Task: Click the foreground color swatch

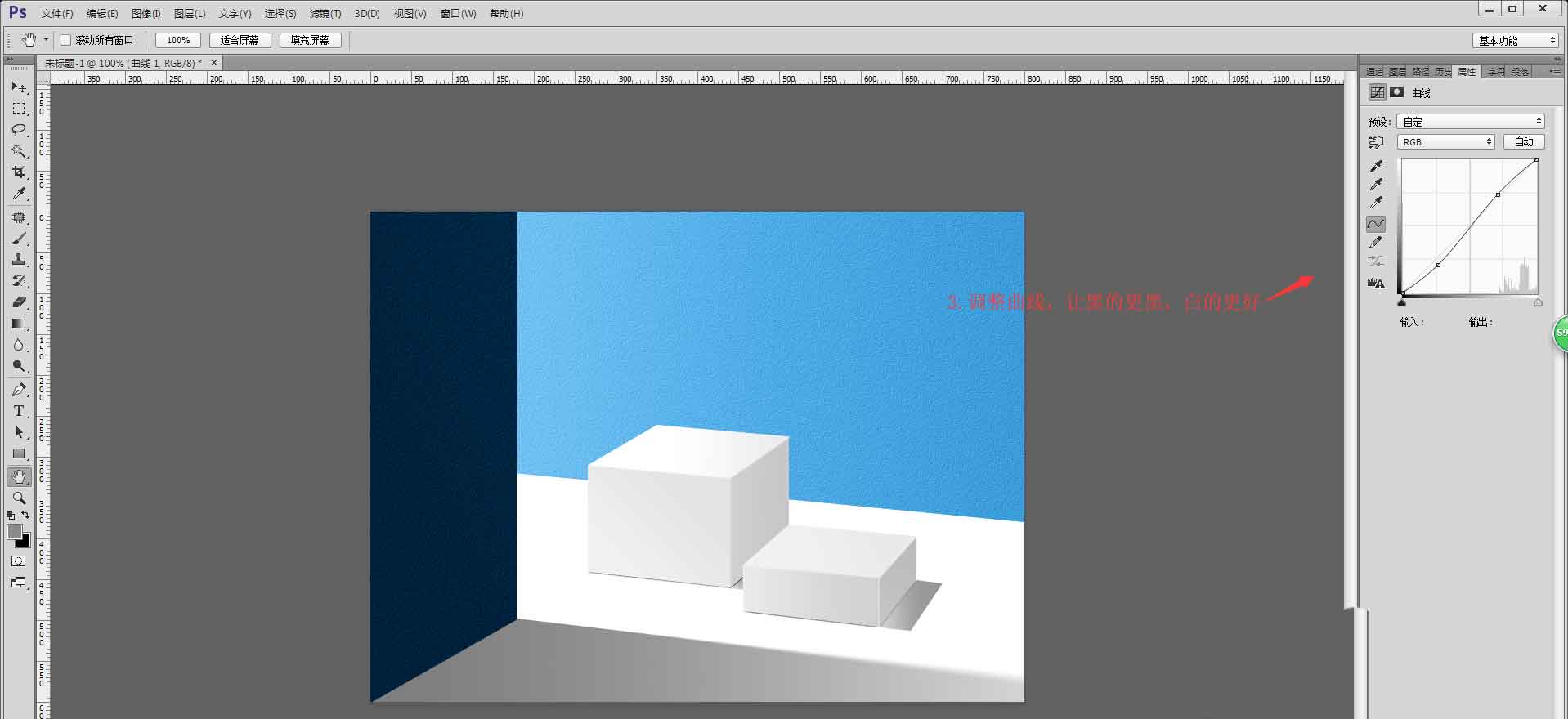Action: 15,532
